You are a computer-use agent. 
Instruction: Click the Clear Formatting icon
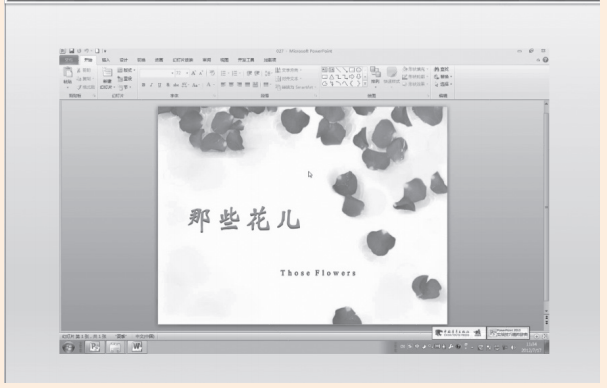pos(212,73)
